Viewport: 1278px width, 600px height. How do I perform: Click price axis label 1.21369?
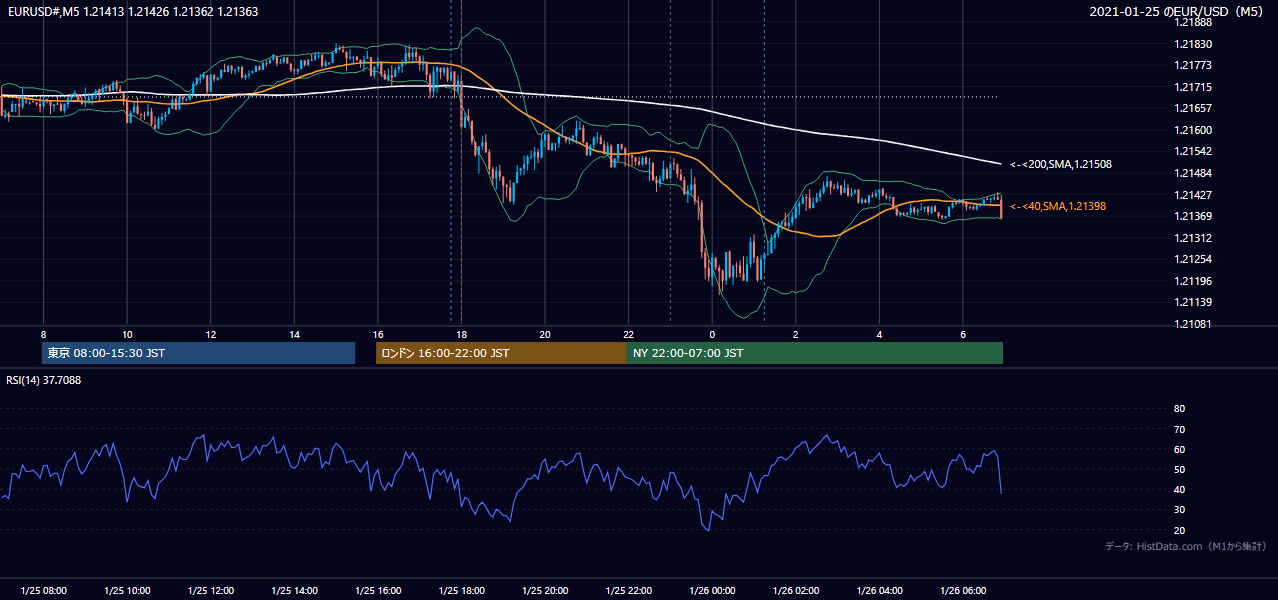tap(1193, 216)
